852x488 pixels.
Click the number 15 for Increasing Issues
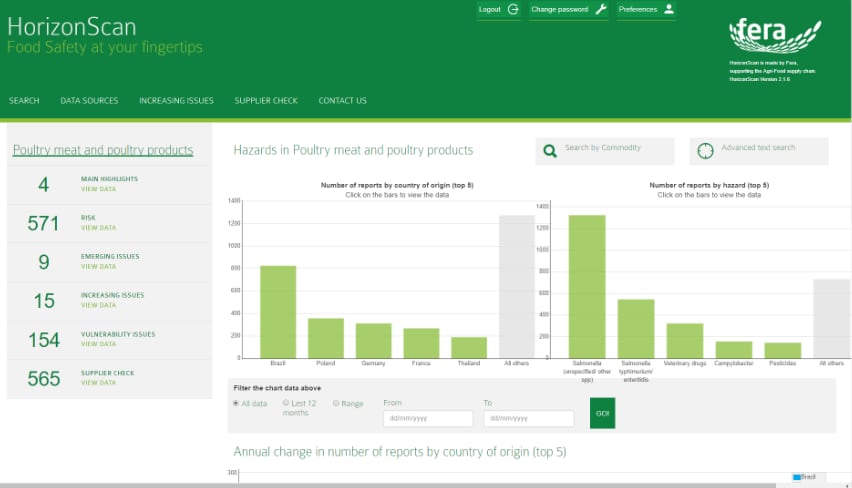(44, 301)
